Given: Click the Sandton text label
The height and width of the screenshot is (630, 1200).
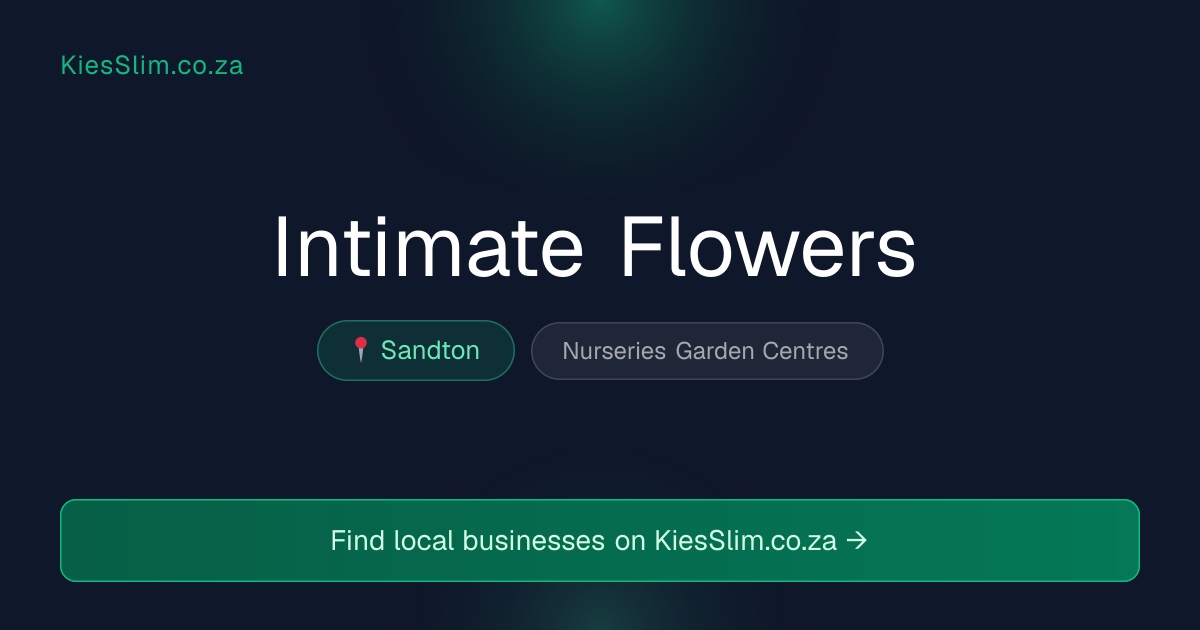Looking at the screenshot, I should click(430, 350).
